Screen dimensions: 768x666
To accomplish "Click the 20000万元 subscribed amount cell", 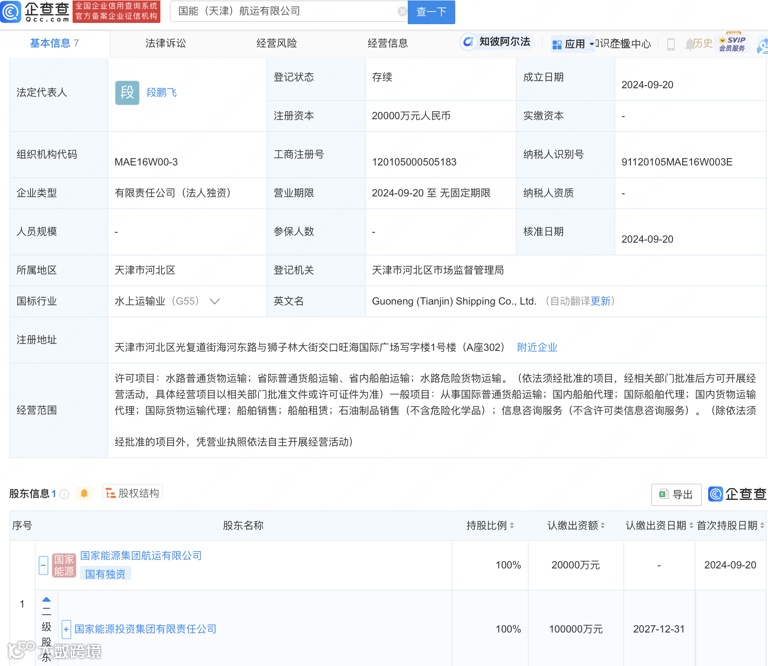I will point(576,565).
